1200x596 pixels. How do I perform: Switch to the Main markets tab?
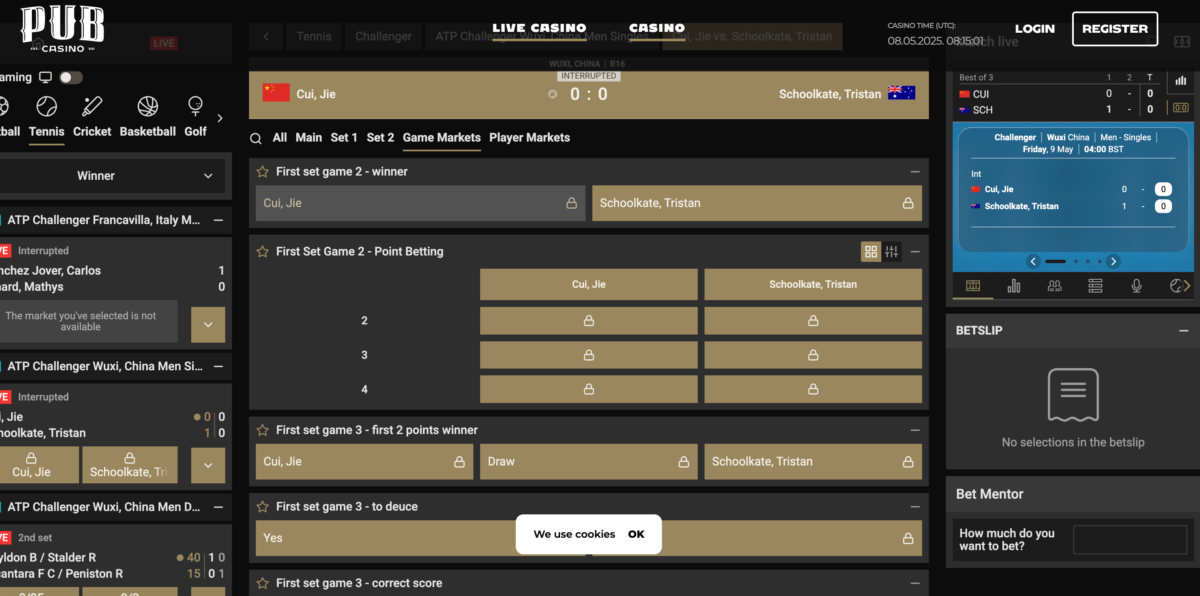[x=309, y=138]
